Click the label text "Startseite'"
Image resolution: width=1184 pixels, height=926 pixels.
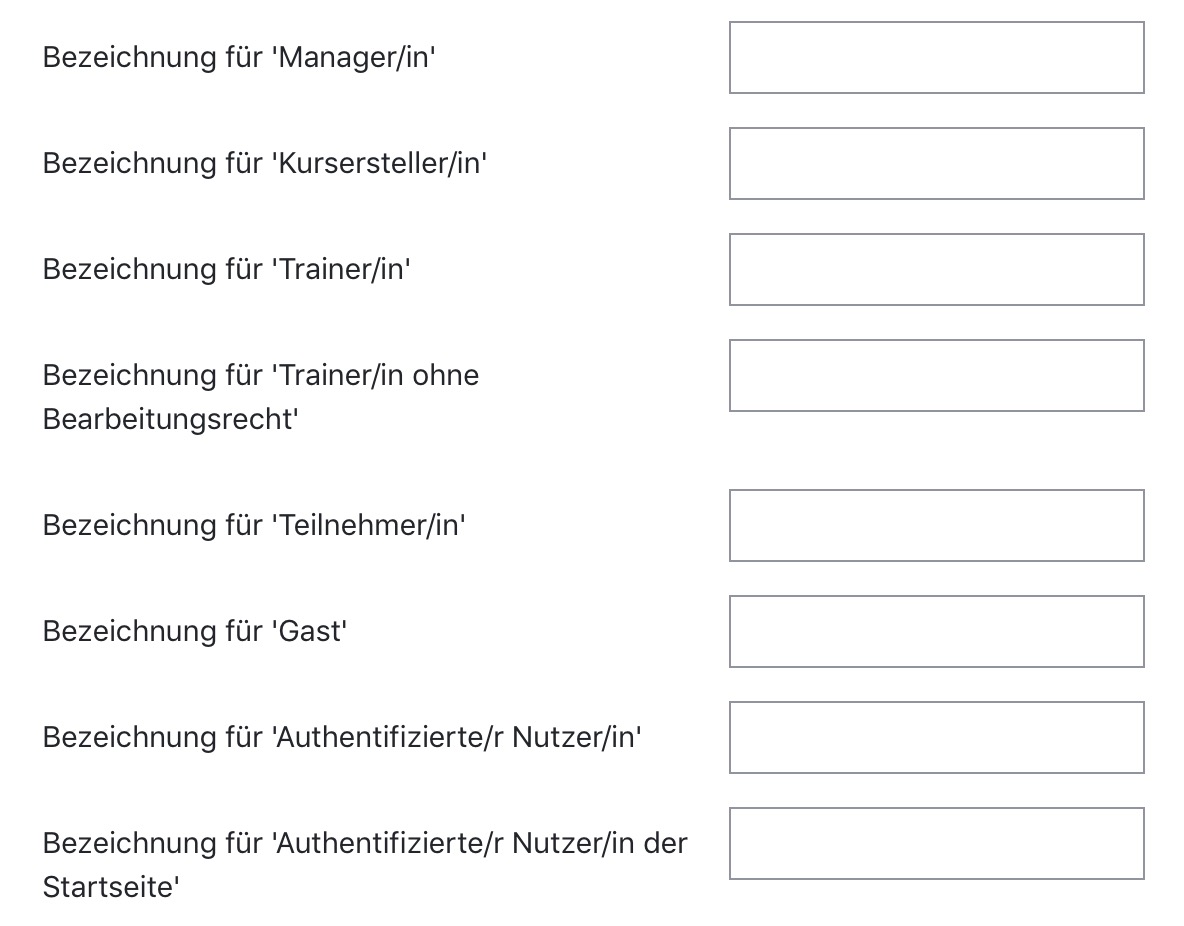click(110, 888)
